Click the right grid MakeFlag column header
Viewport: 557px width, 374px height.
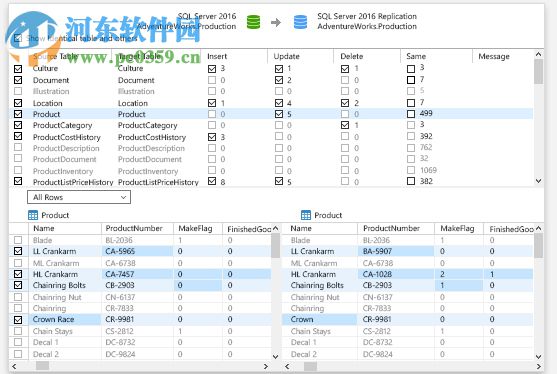[457, 228]
